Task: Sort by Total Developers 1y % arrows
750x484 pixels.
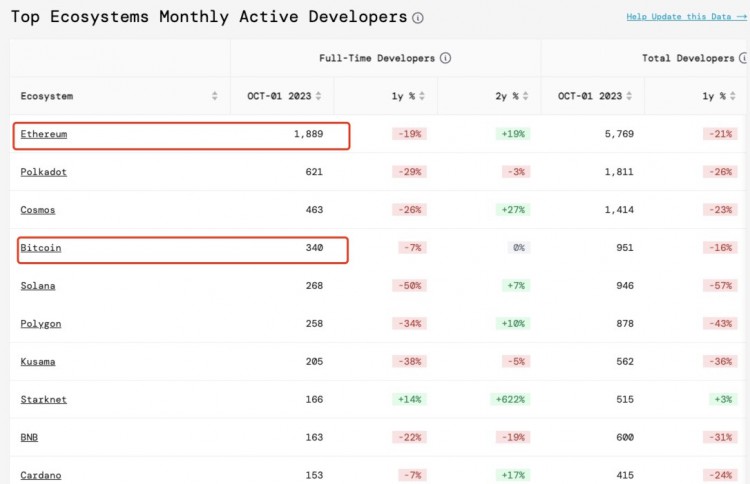Action: click(x=733, y=96)
